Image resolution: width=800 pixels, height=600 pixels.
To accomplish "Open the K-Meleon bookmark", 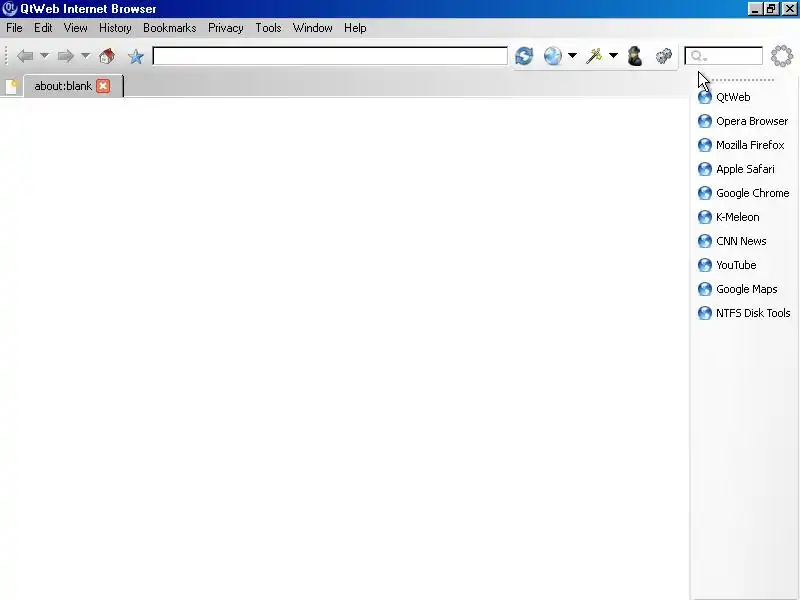I will point(729,217).
